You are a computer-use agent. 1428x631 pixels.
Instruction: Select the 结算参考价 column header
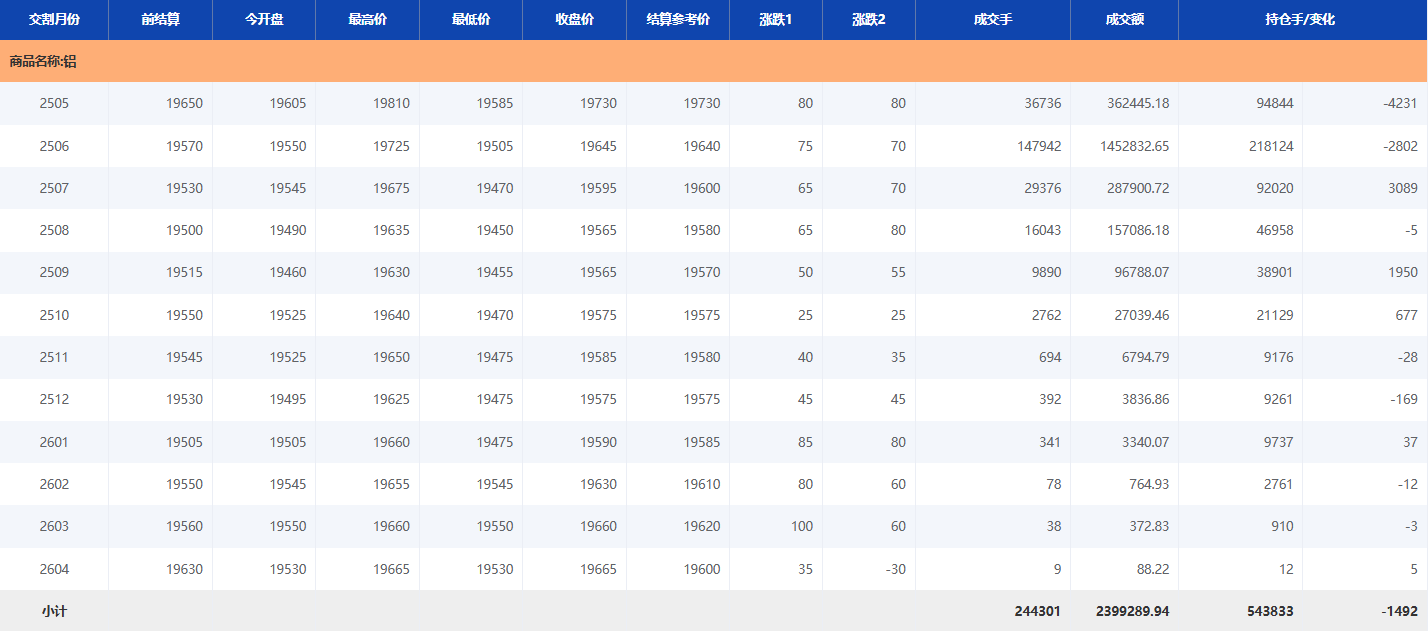[x=678, y=20]
